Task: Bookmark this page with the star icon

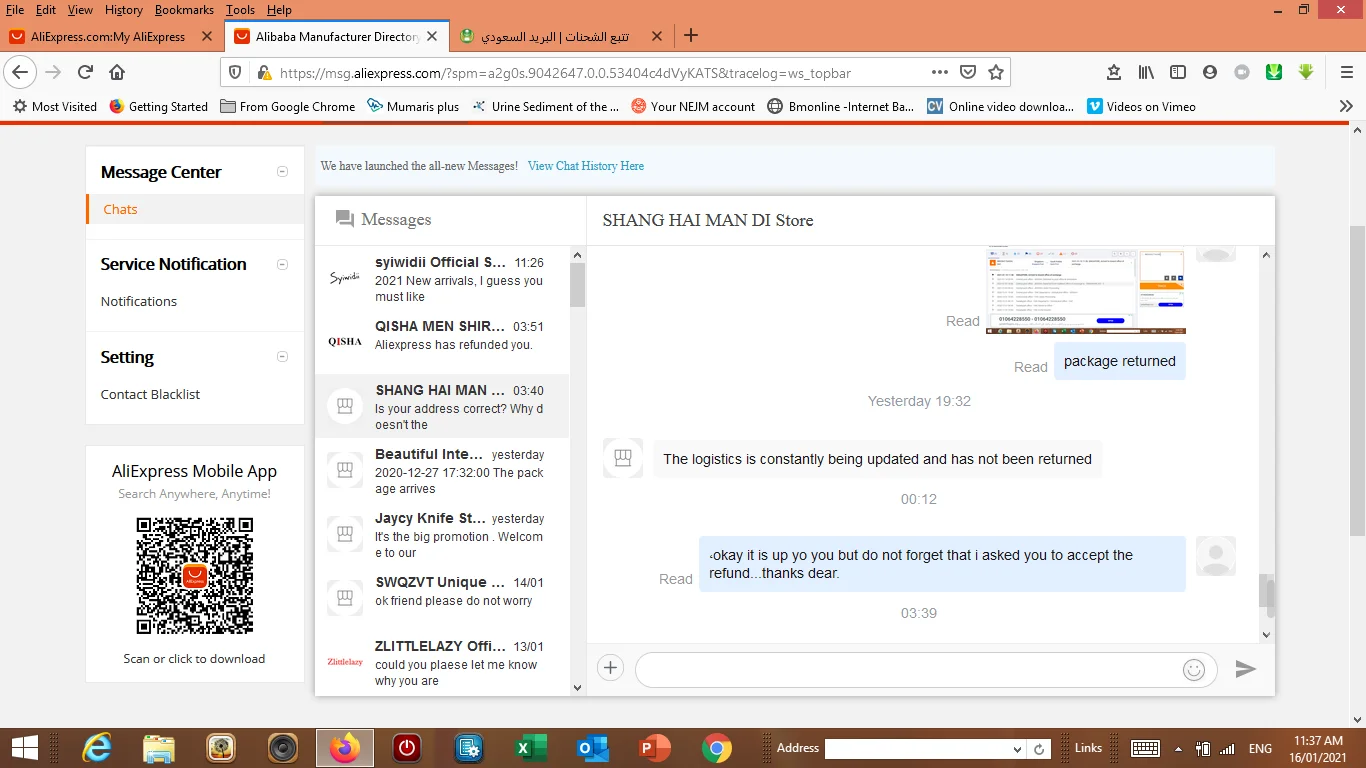Action: pos(996,72)
